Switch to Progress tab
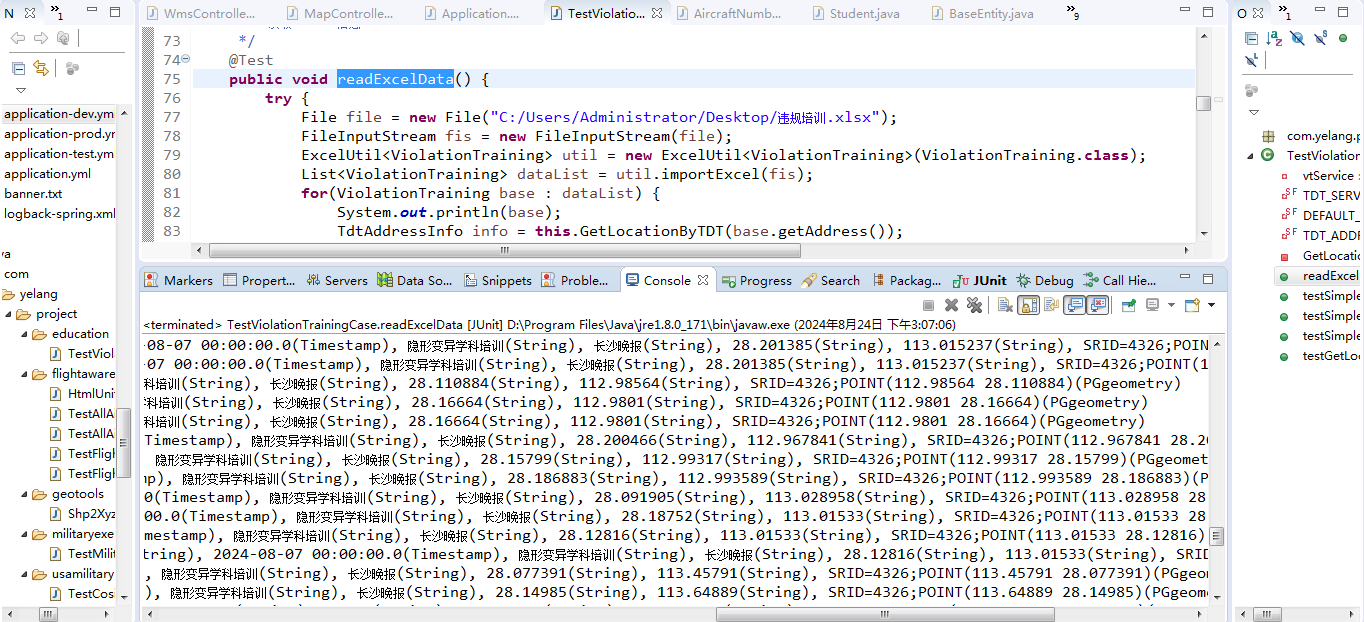Image resolution: width=1364 pixels, height=622 pixels. [756, 280]
